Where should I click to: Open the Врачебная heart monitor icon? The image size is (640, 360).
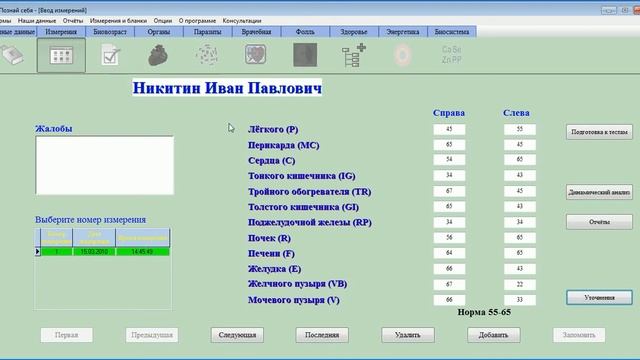pyautogui.click(x=256, y=55)
